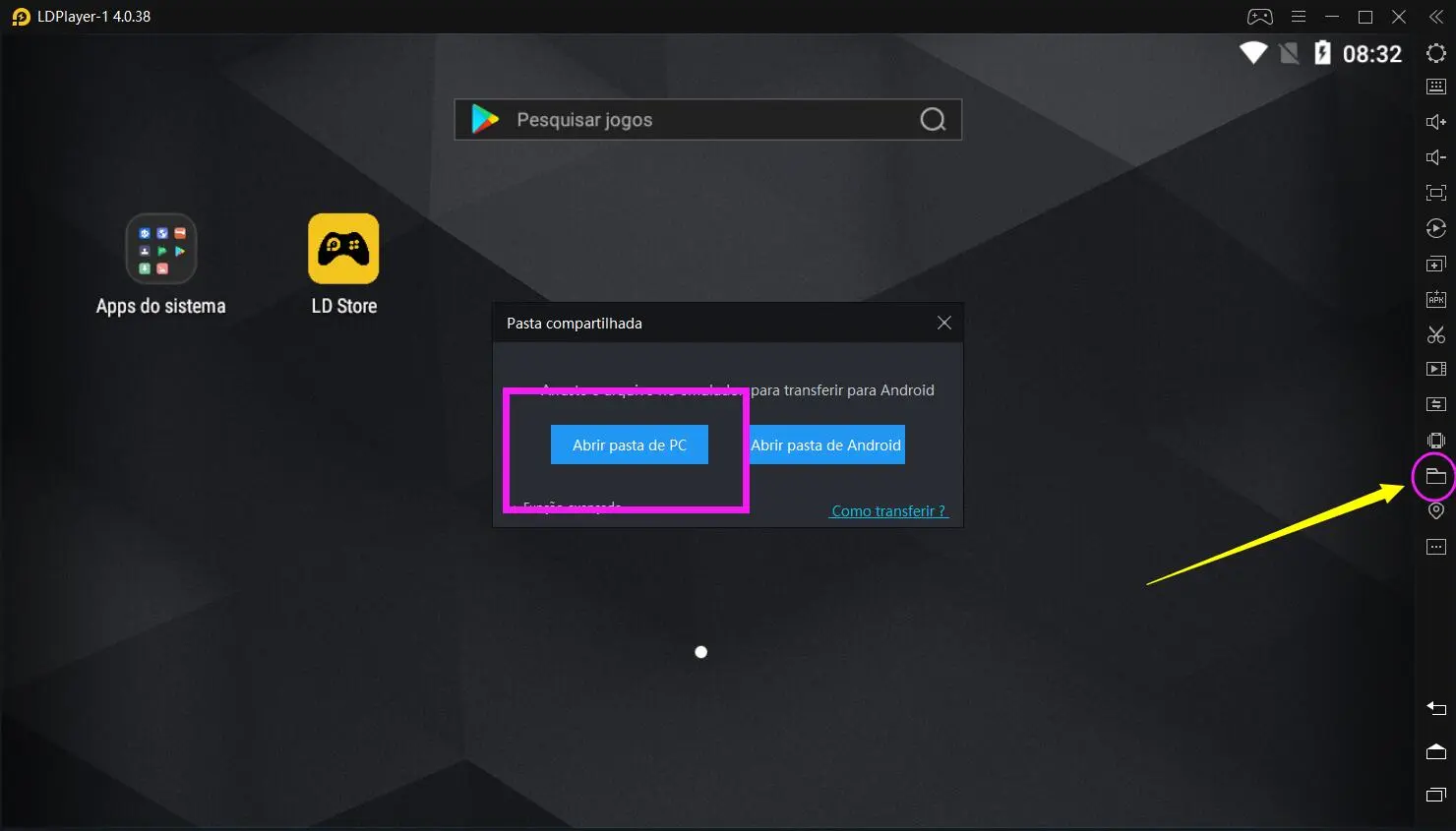Close the Pasta compartilhada dialog

coord(943,323)
